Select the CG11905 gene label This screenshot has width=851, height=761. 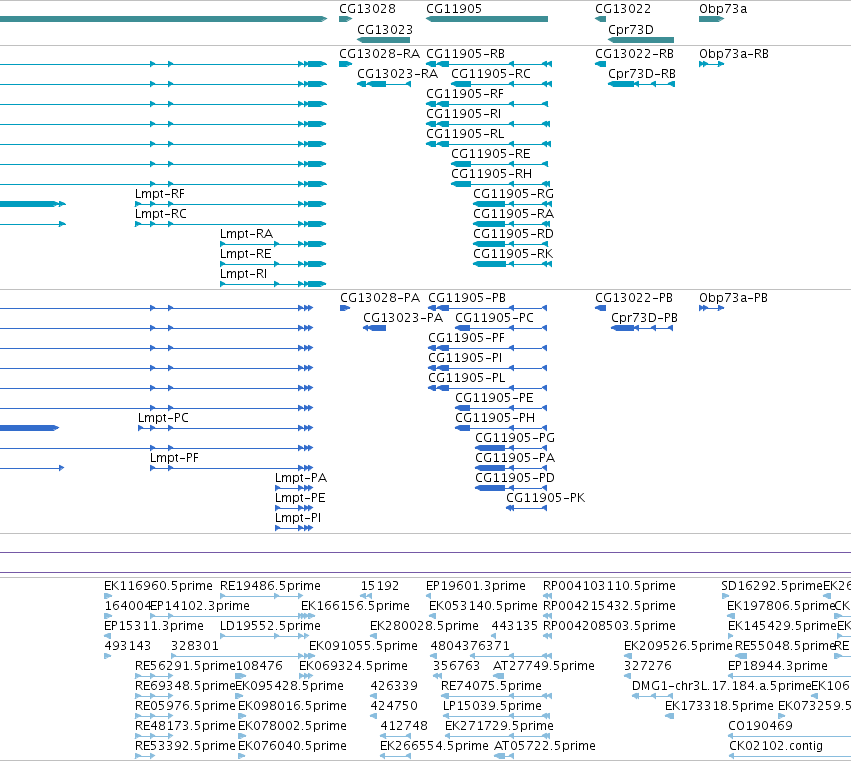tap(454, 9)
